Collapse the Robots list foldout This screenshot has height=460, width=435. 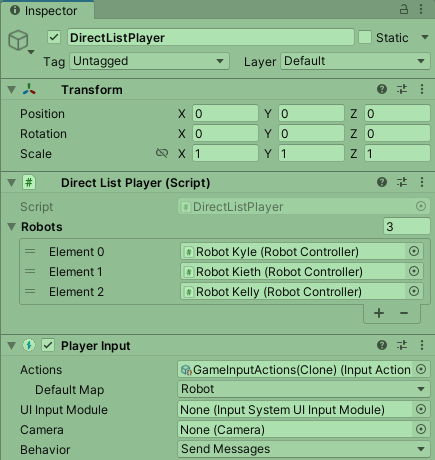click(x=11, y=227)
